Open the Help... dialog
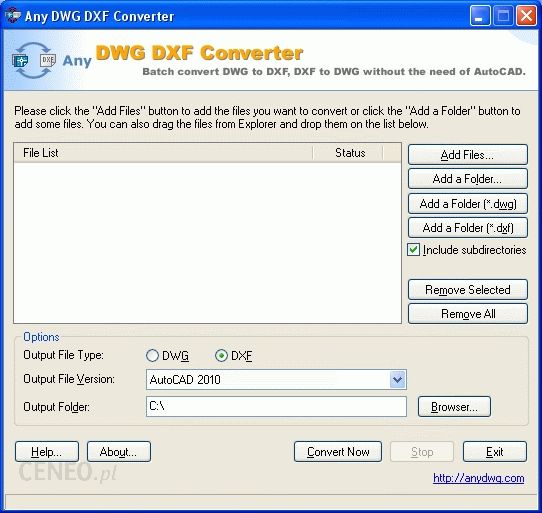542x513 pixels. click(47, 451)
